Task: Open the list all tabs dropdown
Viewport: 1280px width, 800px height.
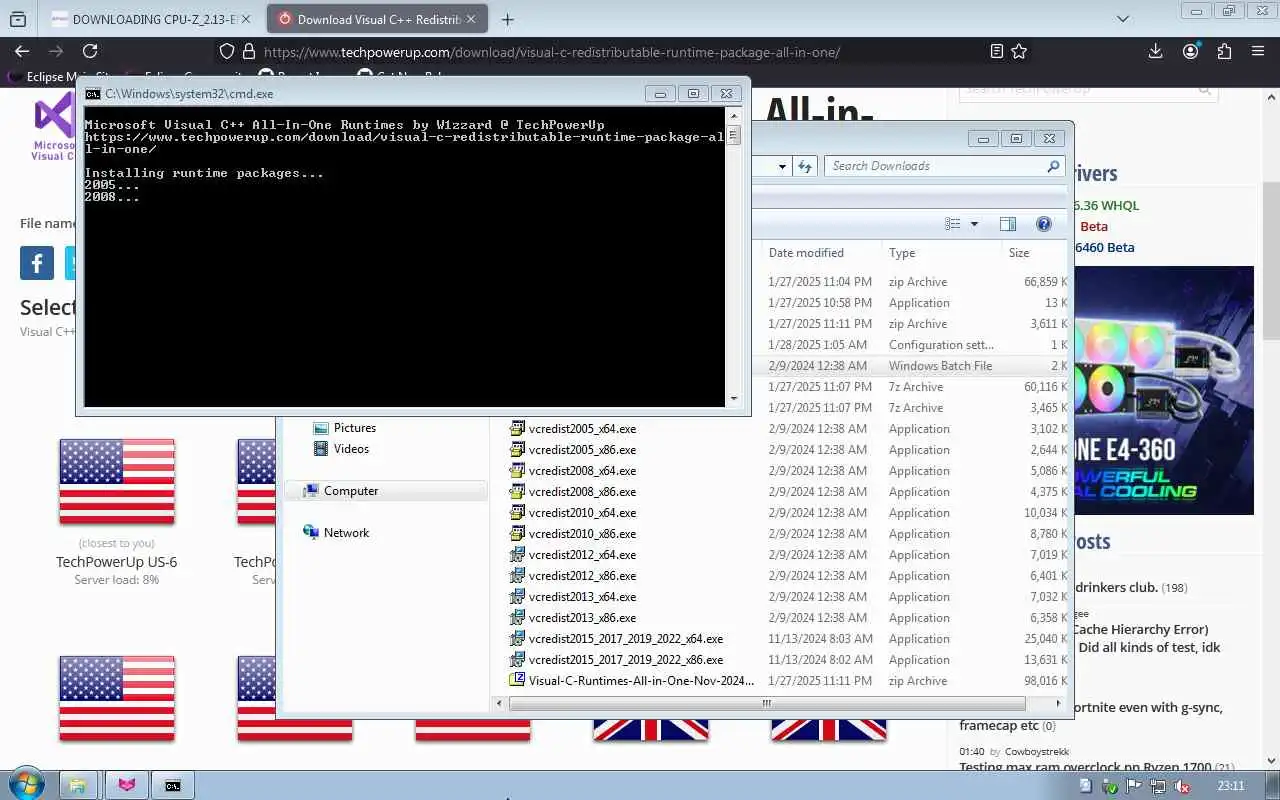Action: pyautogui.click(x=1123, y=19)
